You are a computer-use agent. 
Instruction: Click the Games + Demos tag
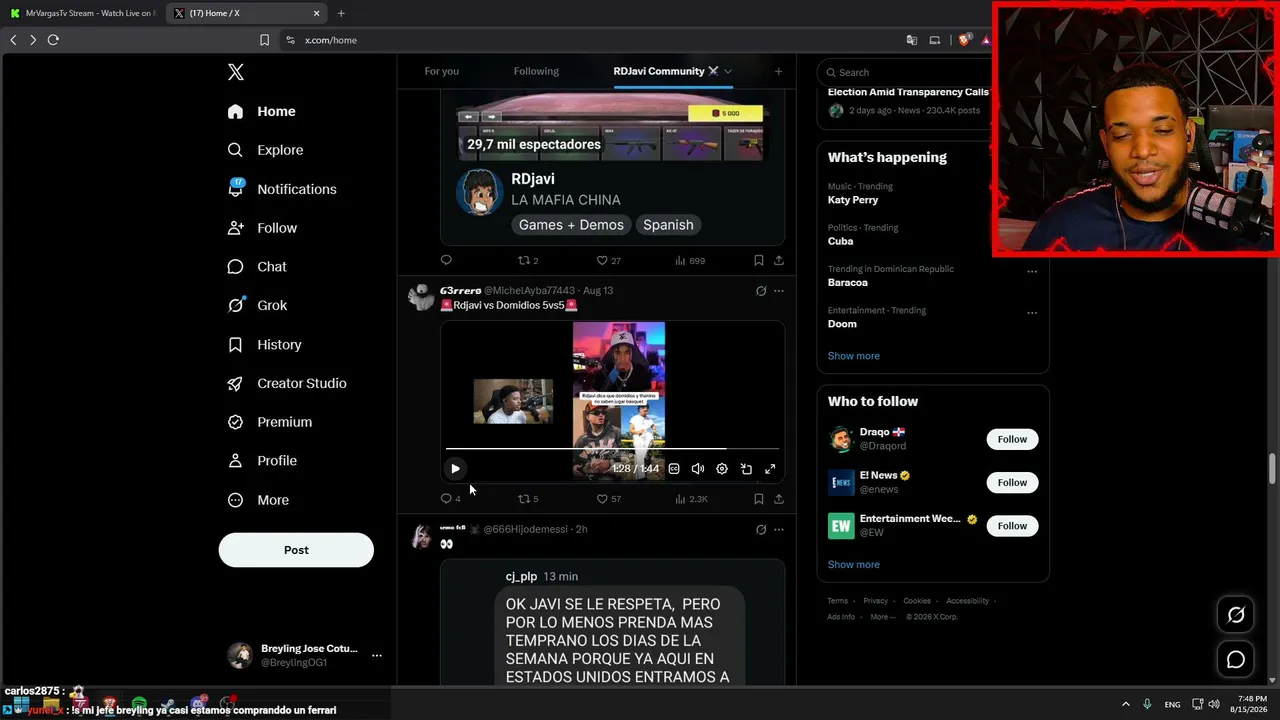(x=571, y=225)
